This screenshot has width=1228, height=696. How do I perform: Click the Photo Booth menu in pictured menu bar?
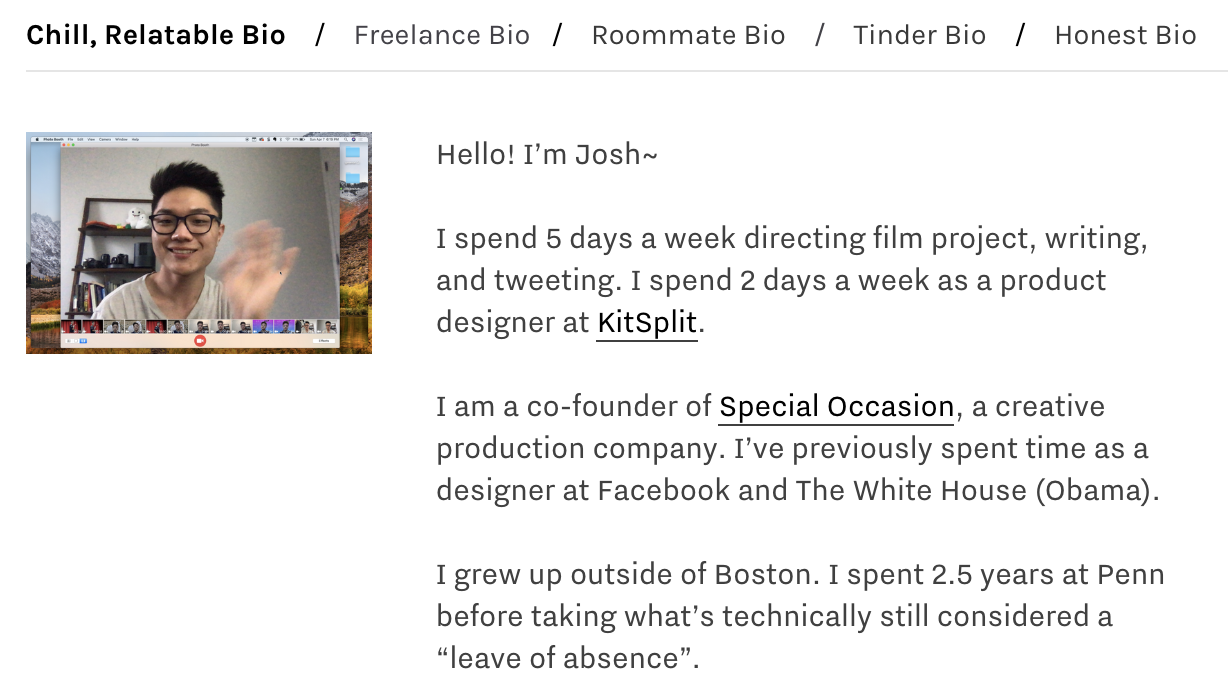(53, 139)
